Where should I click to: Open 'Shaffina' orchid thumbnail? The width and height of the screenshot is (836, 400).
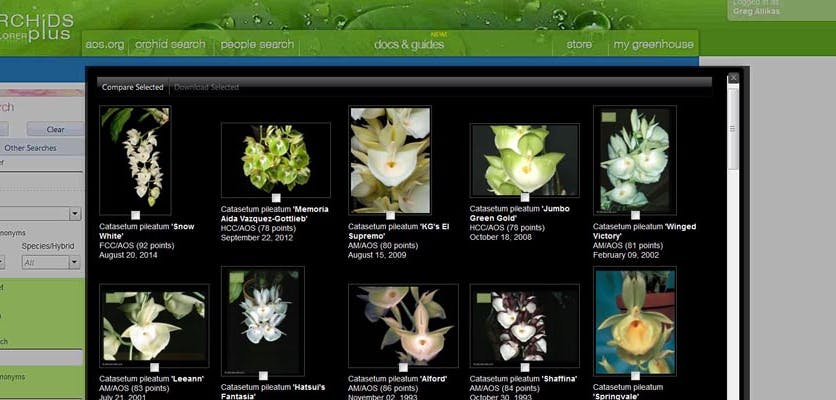[x=525, y=324]
